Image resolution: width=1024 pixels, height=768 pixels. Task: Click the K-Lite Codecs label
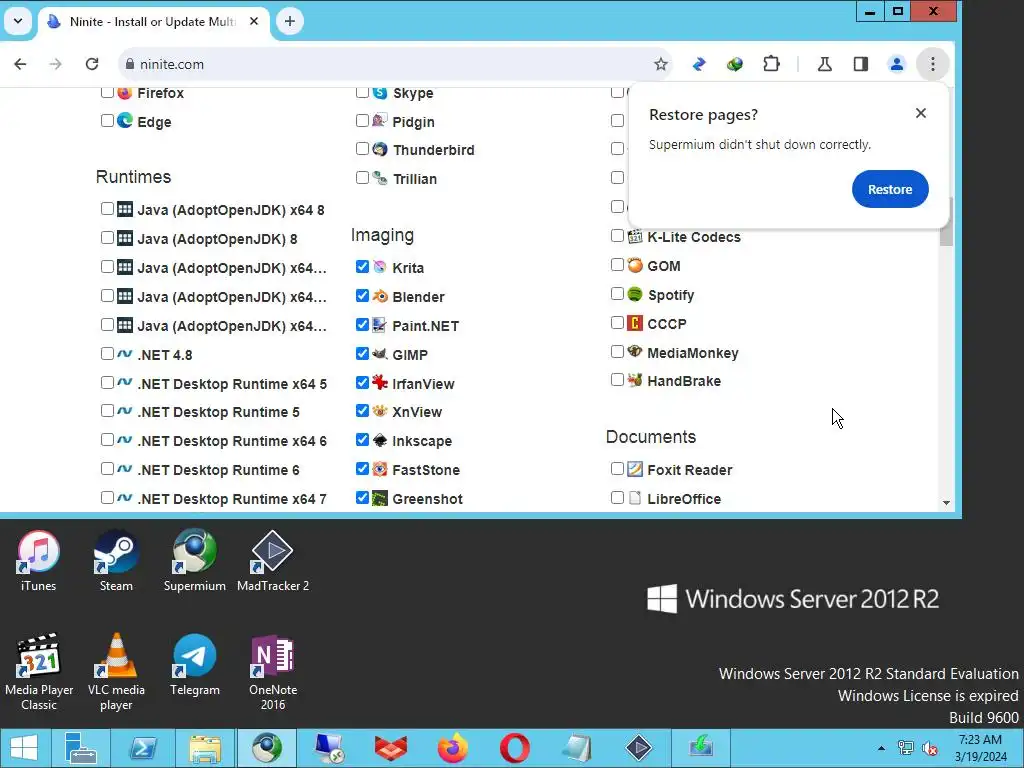pyautogui.click(x=694, y=237)
